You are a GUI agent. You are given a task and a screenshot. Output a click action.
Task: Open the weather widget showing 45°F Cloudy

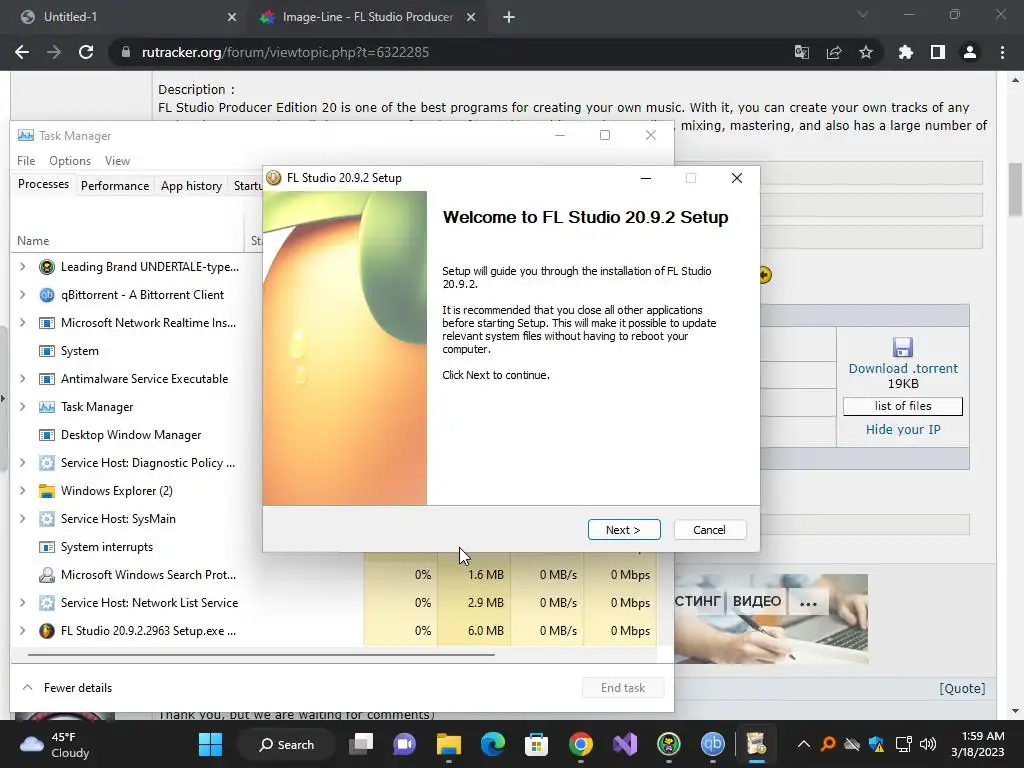56,744
